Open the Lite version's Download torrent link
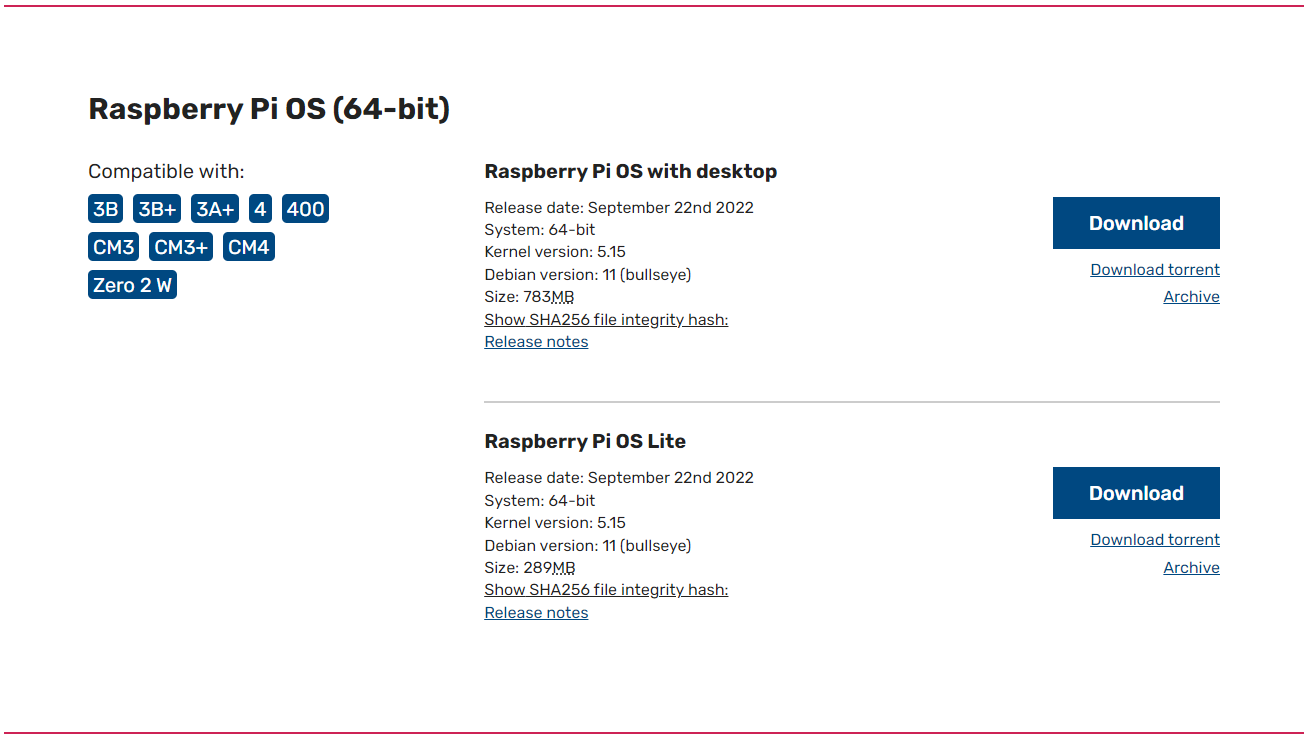 click(1154, 540)
